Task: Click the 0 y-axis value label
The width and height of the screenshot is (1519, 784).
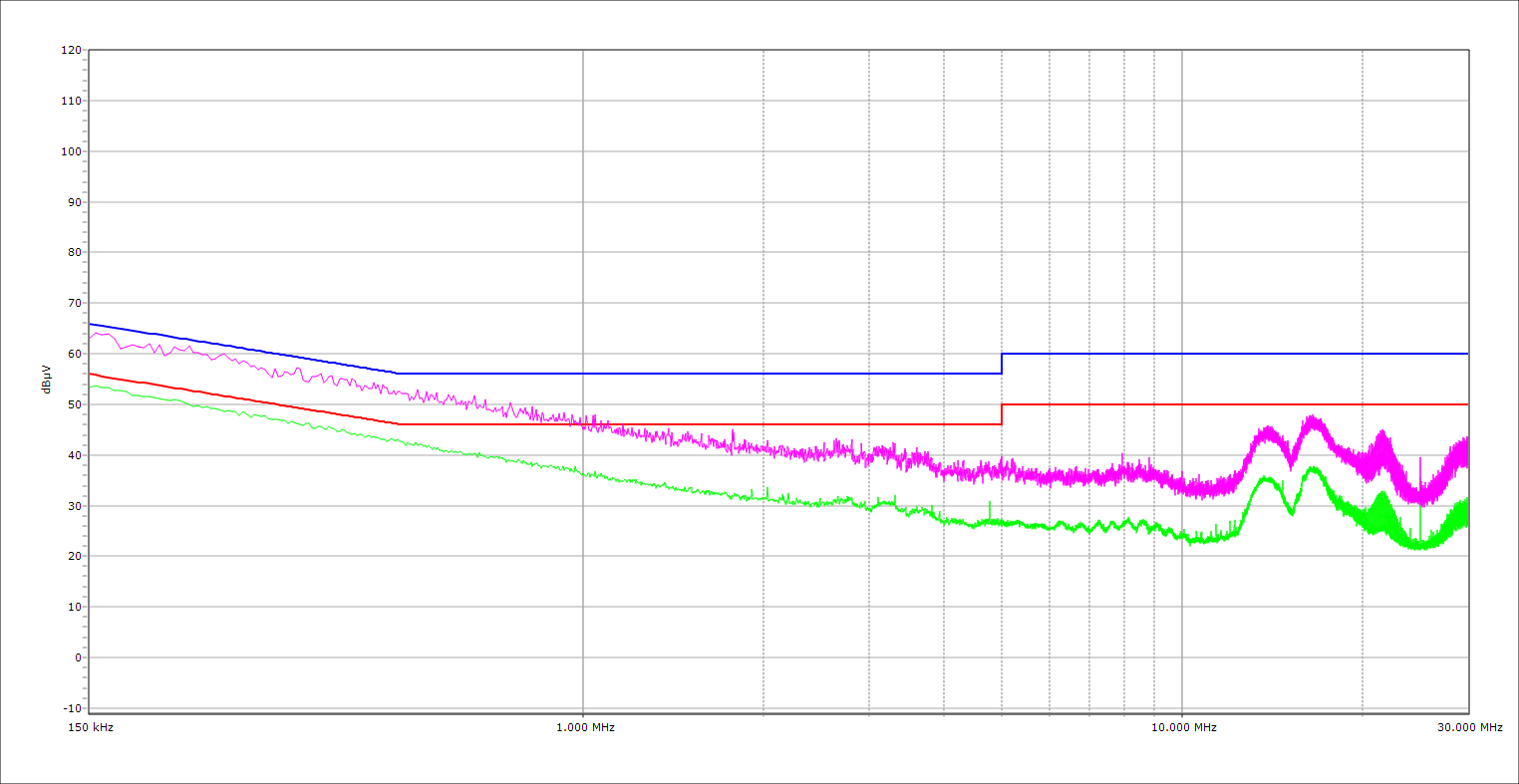Action: [x=77, y=657]
